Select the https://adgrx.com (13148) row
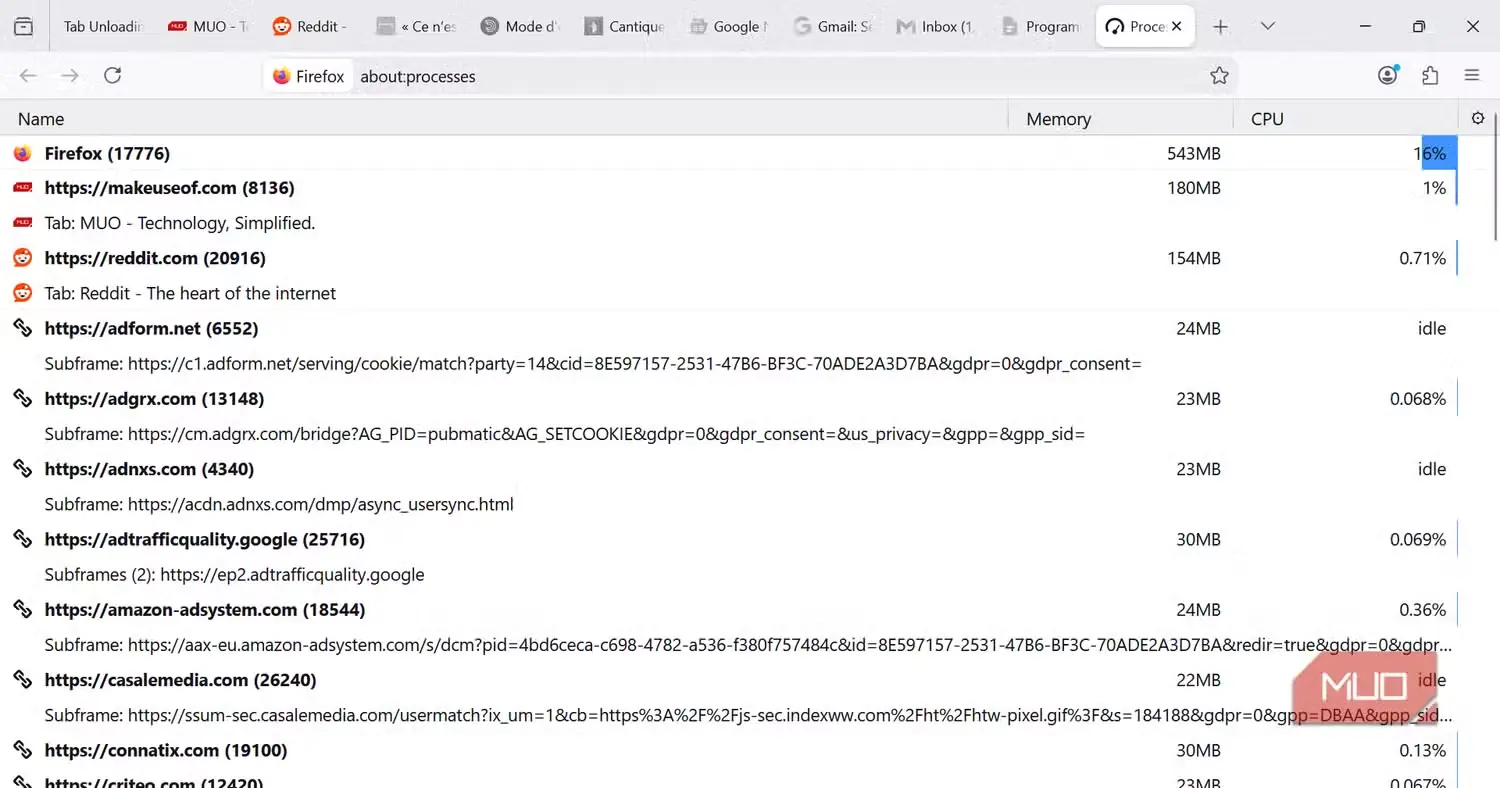Image resolution: width=1500 pixels, height=788 pixels. pos(729,399)
